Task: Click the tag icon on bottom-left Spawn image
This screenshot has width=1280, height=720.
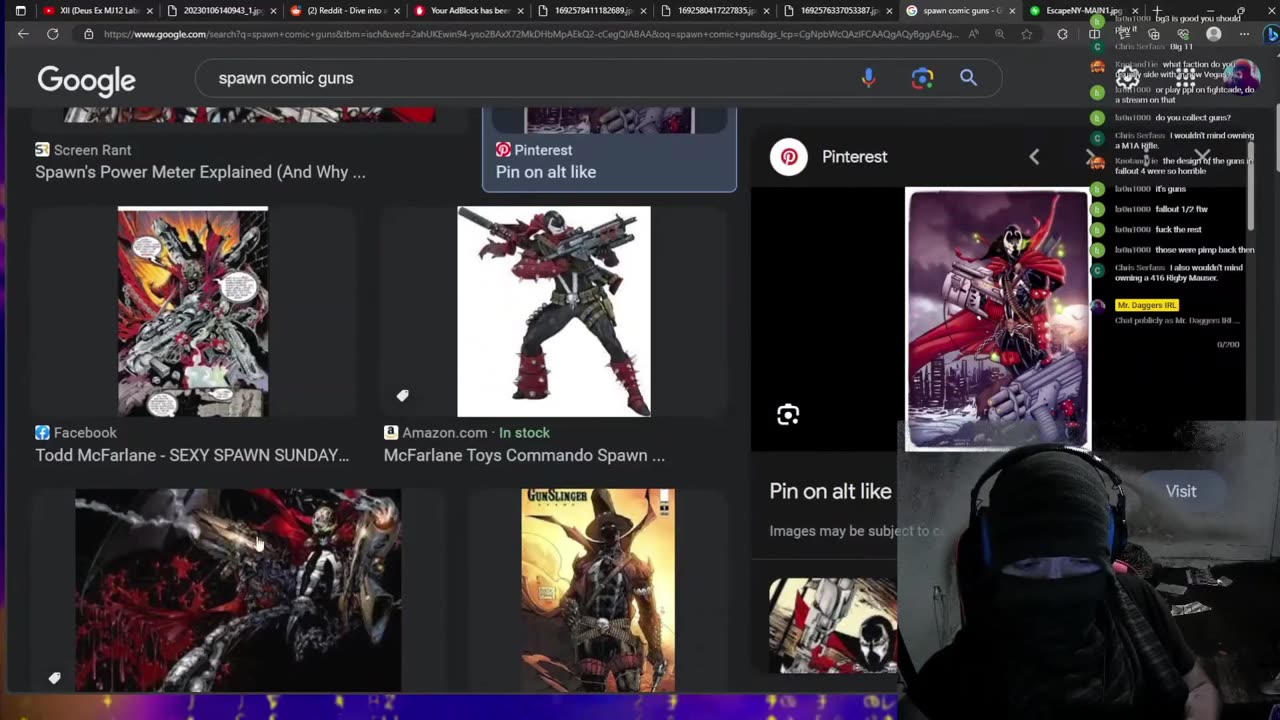Action: click(x=55, y=678)
